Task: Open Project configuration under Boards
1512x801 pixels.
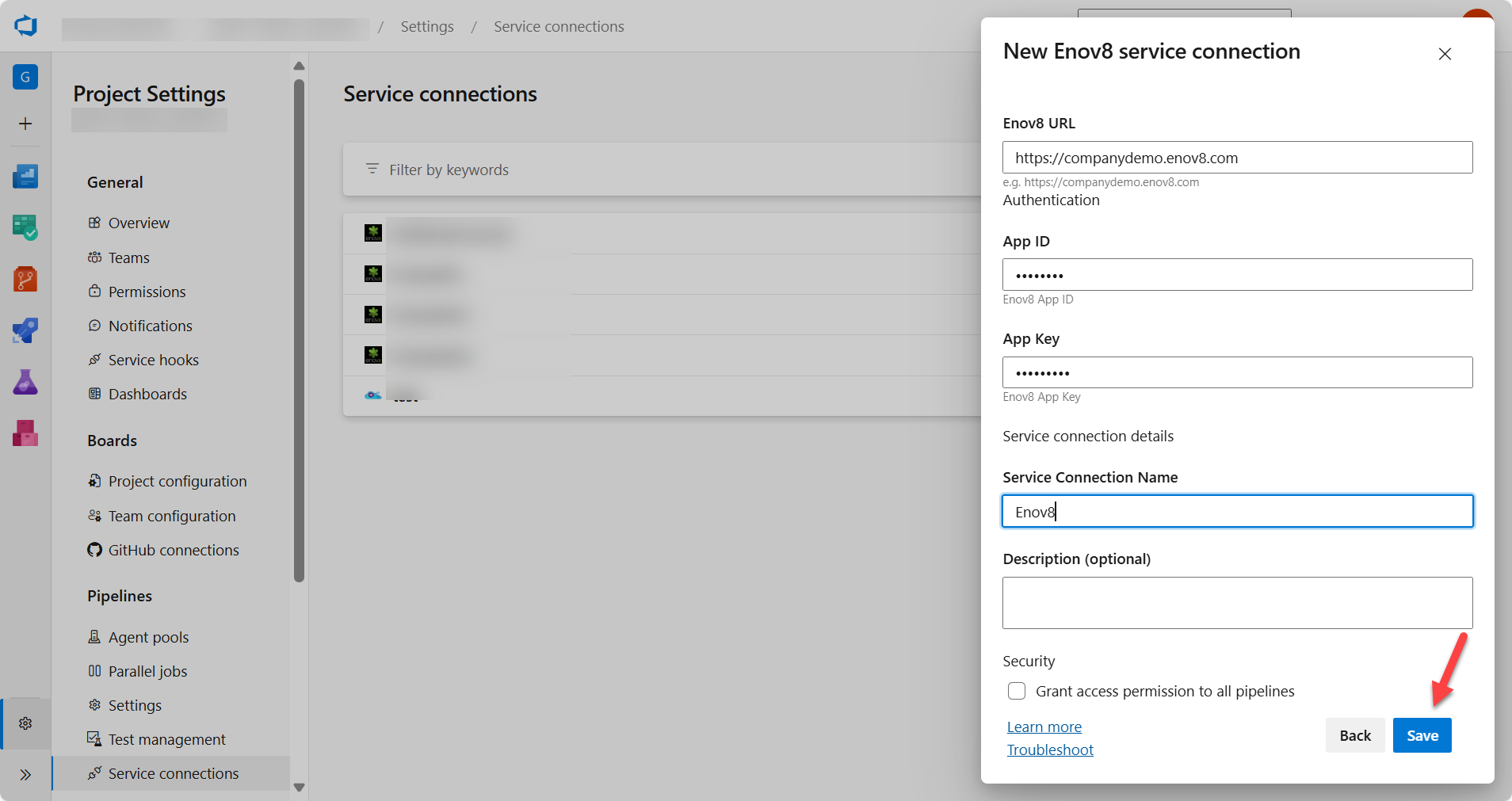Action: pos(178,481)
